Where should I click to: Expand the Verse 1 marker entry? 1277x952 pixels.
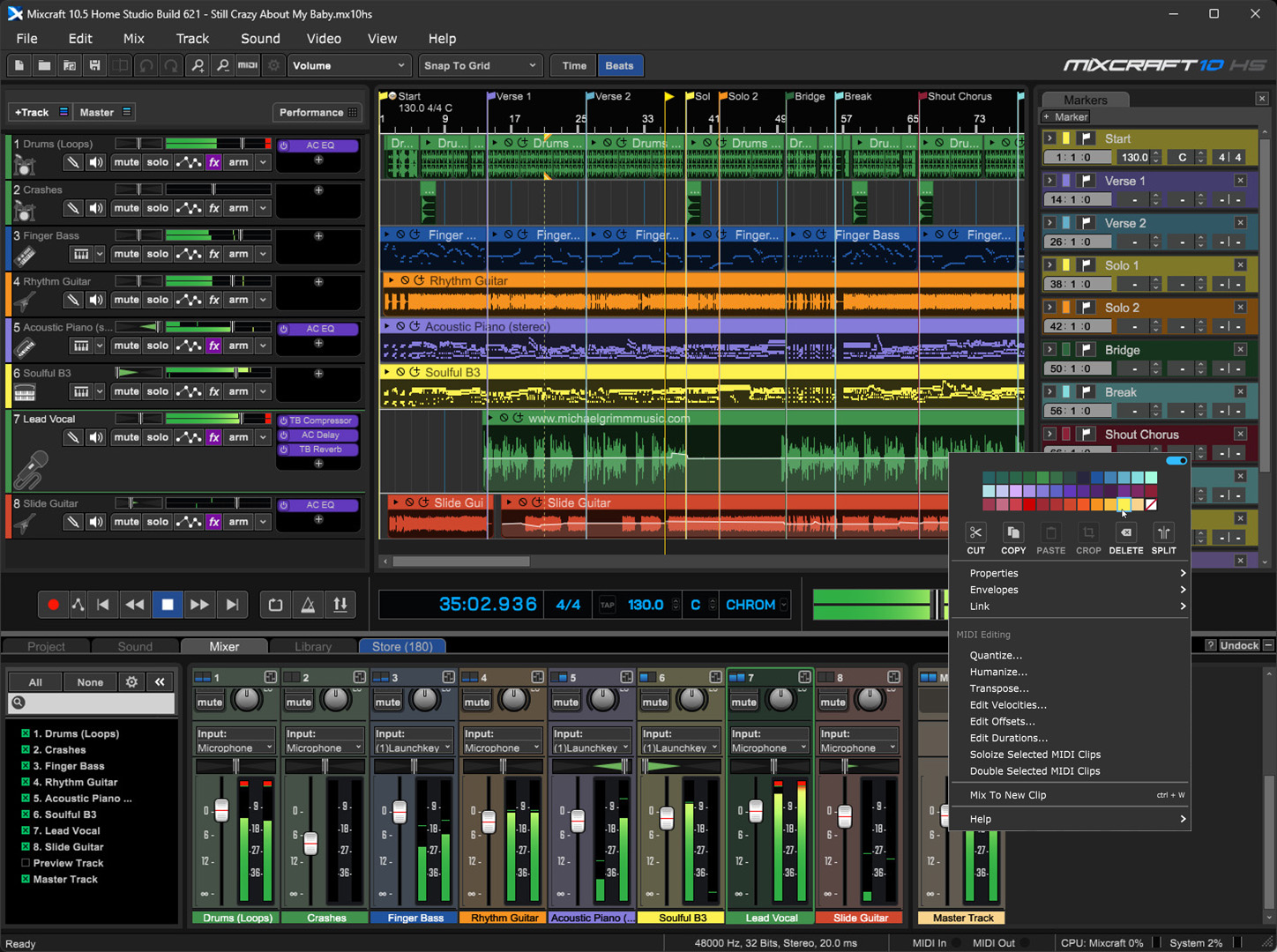[x=1049, y=181]
